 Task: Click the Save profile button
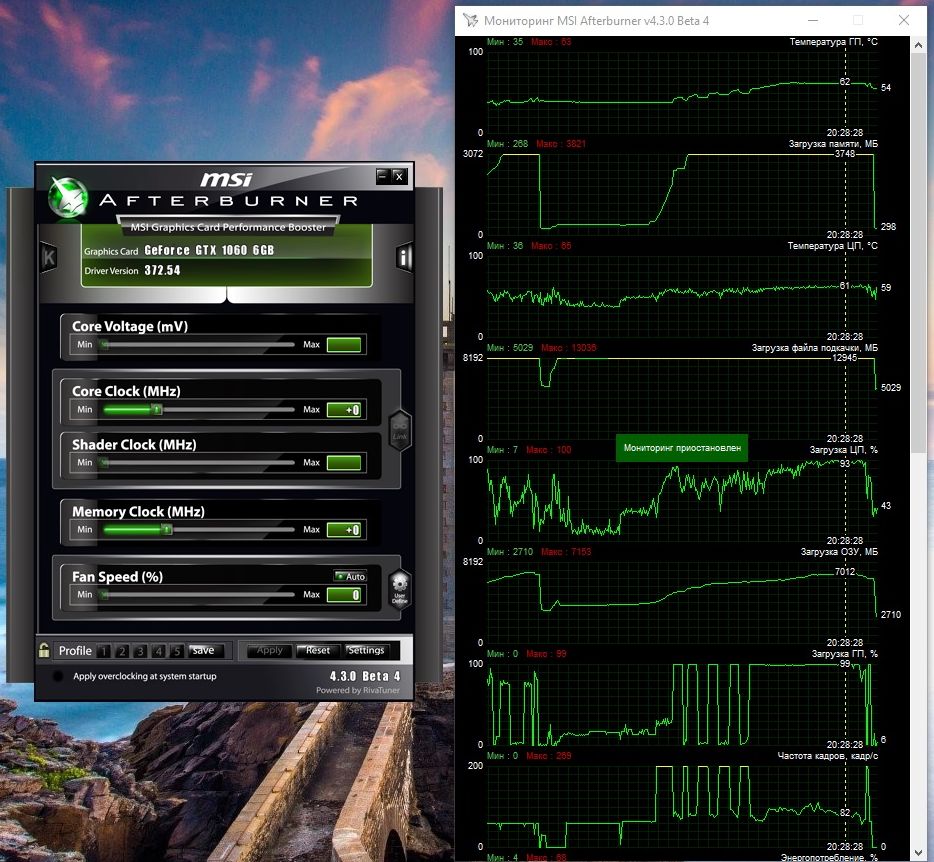point(206,651)
